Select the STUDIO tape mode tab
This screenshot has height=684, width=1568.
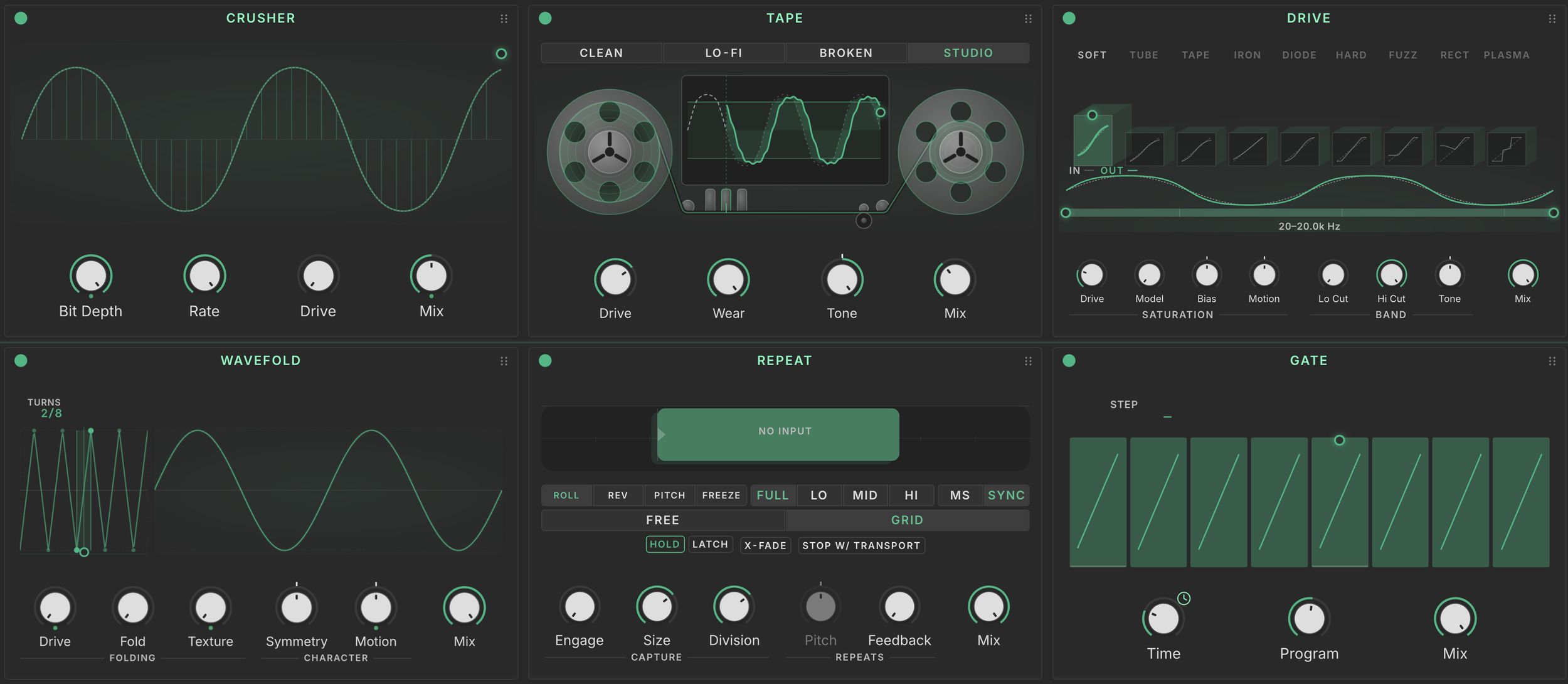(968, 53)
